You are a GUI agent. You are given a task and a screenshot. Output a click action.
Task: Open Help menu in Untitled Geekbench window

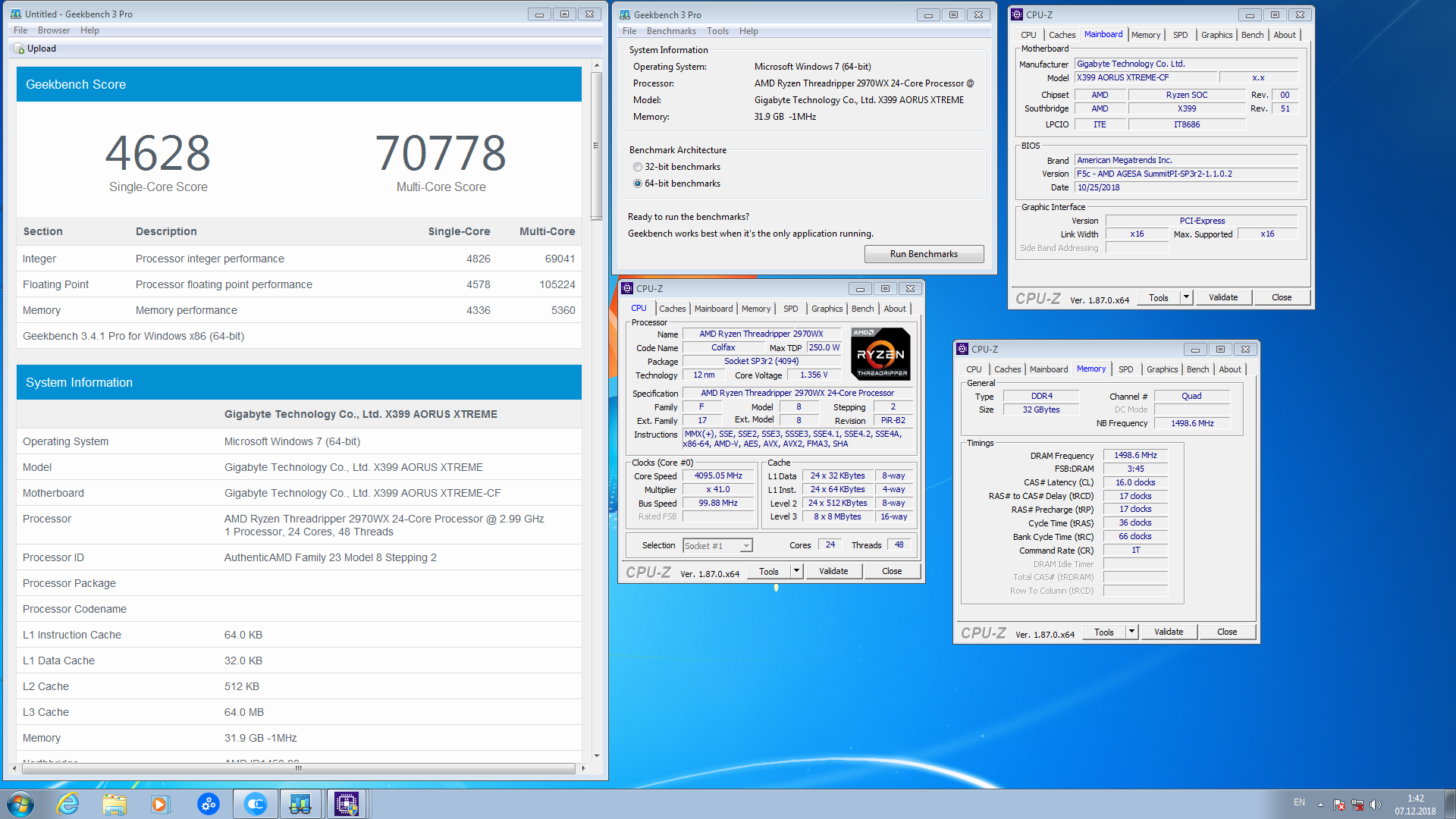(x=89, y=30)
